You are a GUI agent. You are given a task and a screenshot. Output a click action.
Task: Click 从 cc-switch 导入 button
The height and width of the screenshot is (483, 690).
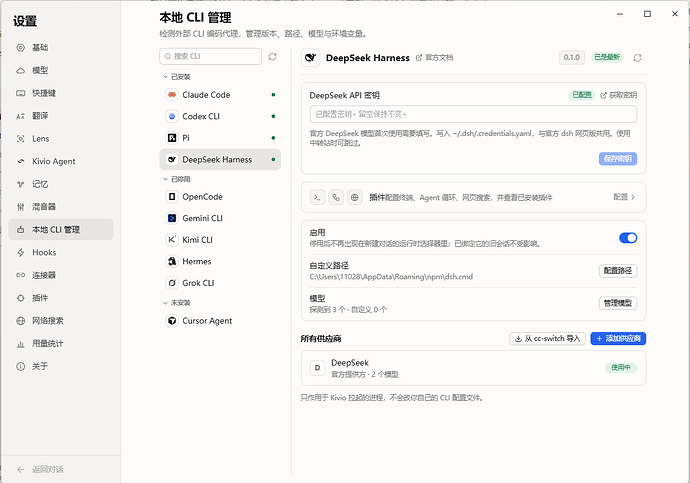547,339
